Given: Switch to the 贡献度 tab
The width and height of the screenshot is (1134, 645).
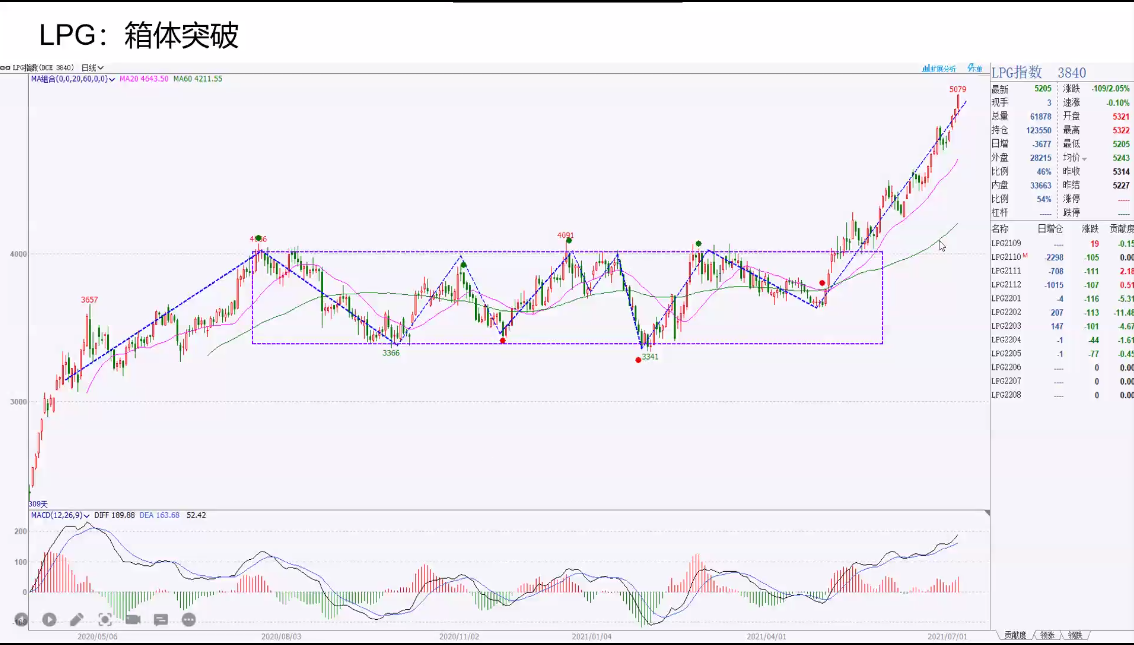Looking at the screenshot, I should tap(1015, 636).
